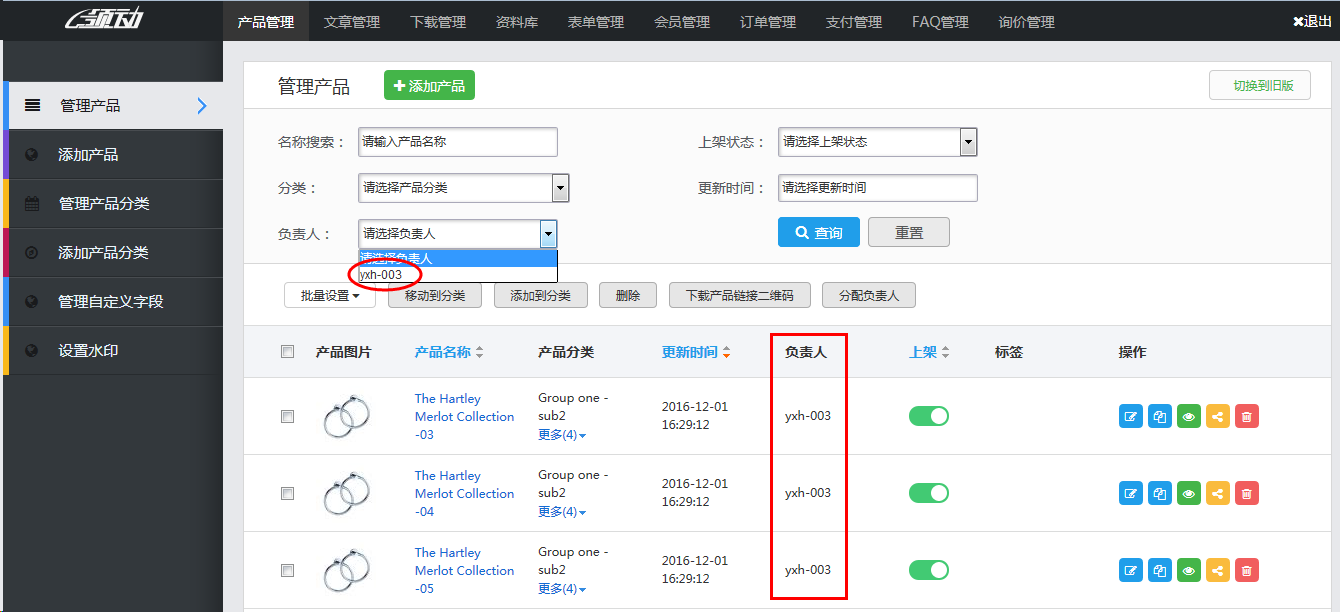
Task: Open edit icon for The Hartley Merlot Collection -05
Action: tap(1130, 570)
